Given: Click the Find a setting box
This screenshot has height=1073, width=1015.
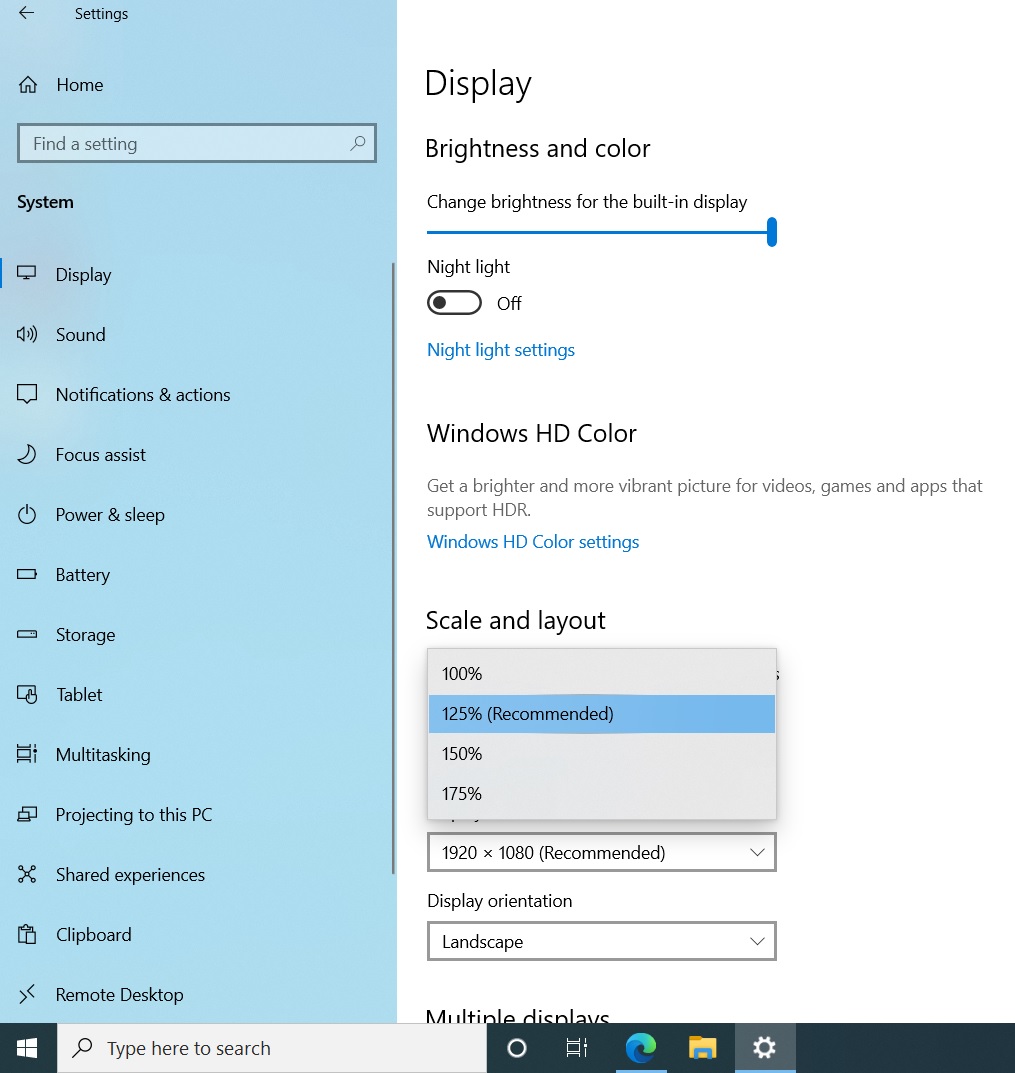Looking at the screenshot, I should tap(197, 143).
